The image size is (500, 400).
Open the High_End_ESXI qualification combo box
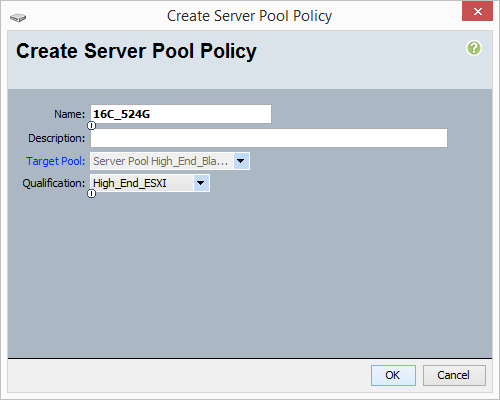click(150, 183)
